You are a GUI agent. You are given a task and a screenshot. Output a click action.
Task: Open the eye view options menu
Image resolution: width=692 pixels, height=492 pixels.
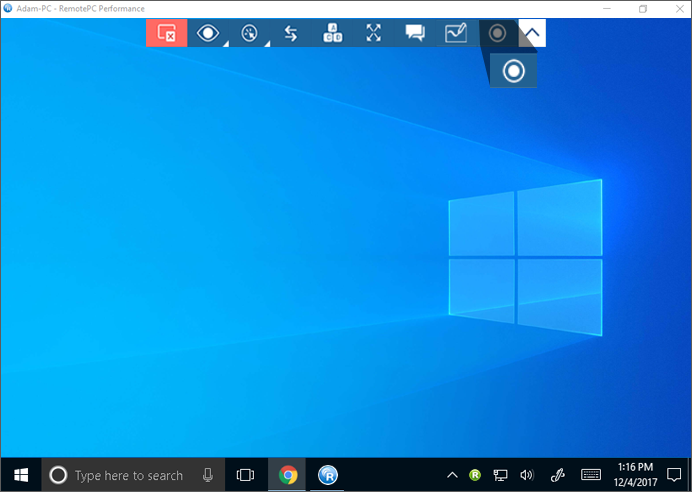coord(208,33)
